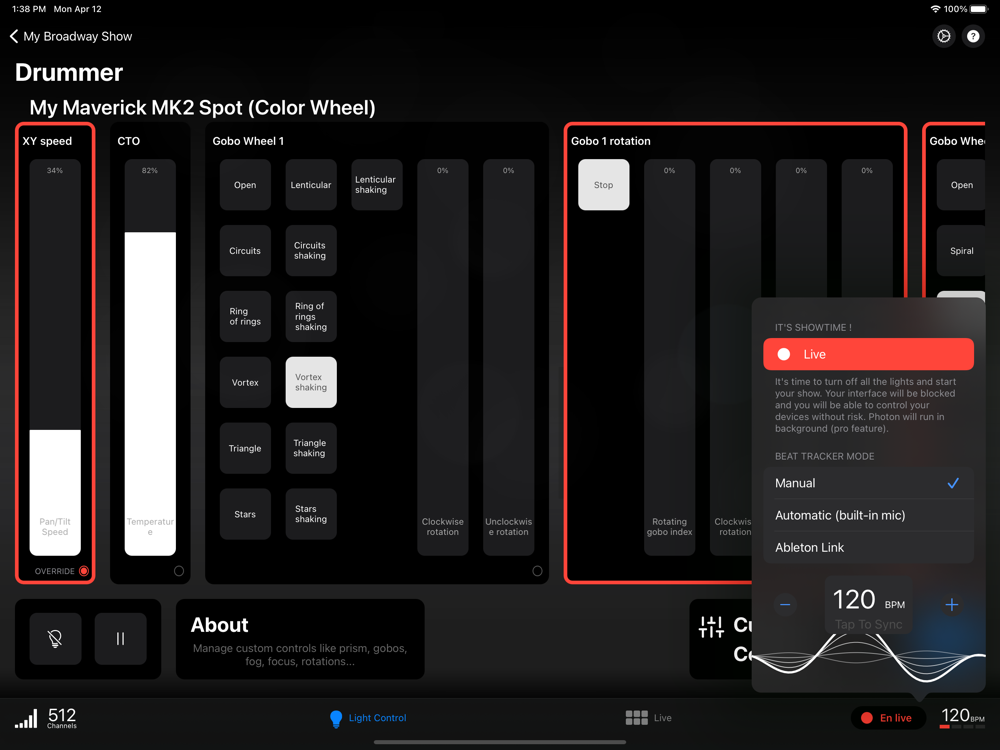Open the About custom controls card
Image resolution: width=1000 pixels, height=750 pixels.
tap(300, 639)
